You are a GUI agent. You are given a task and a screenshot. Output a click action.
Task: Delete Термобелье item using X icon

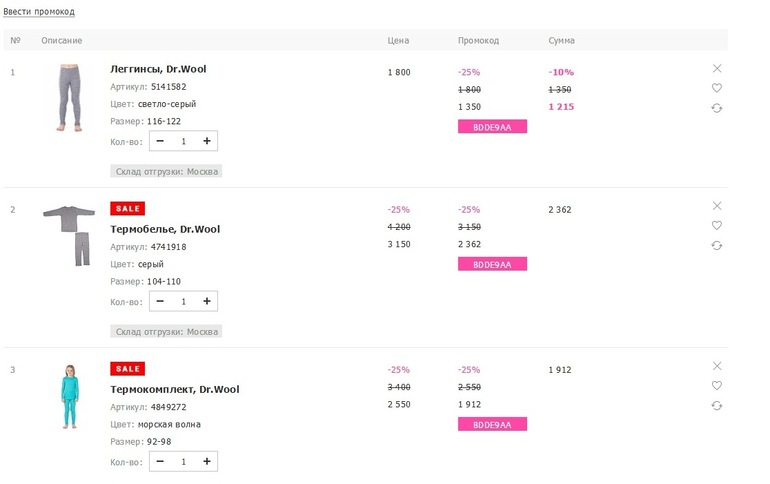click(717, 205)
